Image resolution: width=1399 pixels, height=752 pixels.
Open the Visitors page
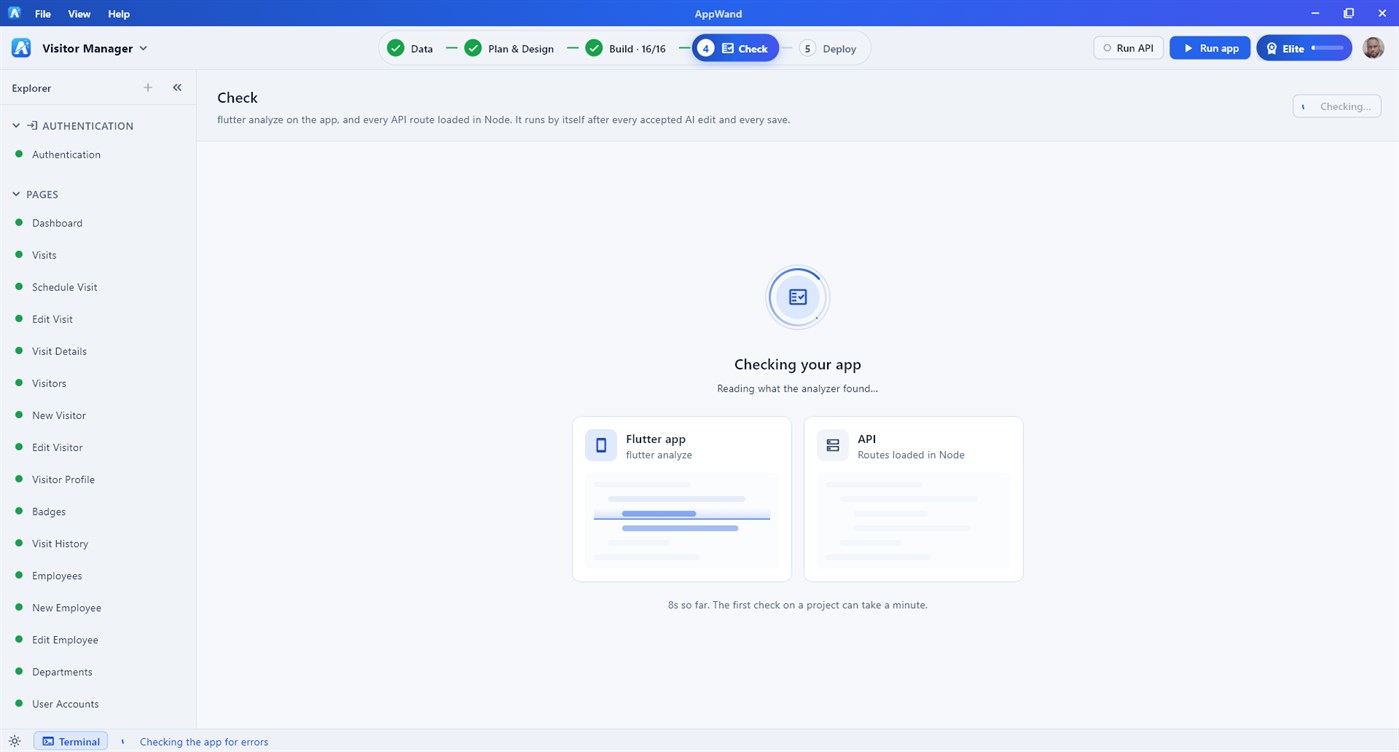[49, 383]
